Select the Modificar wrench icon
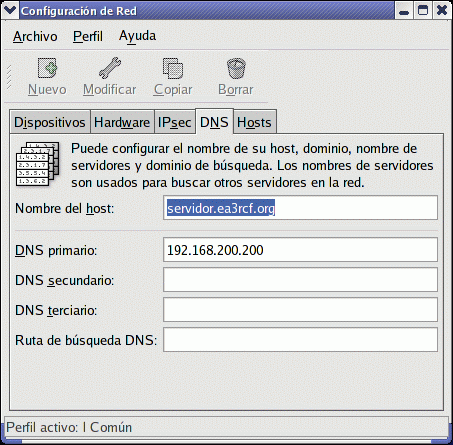Screen dimensions: 453x445 110,68
